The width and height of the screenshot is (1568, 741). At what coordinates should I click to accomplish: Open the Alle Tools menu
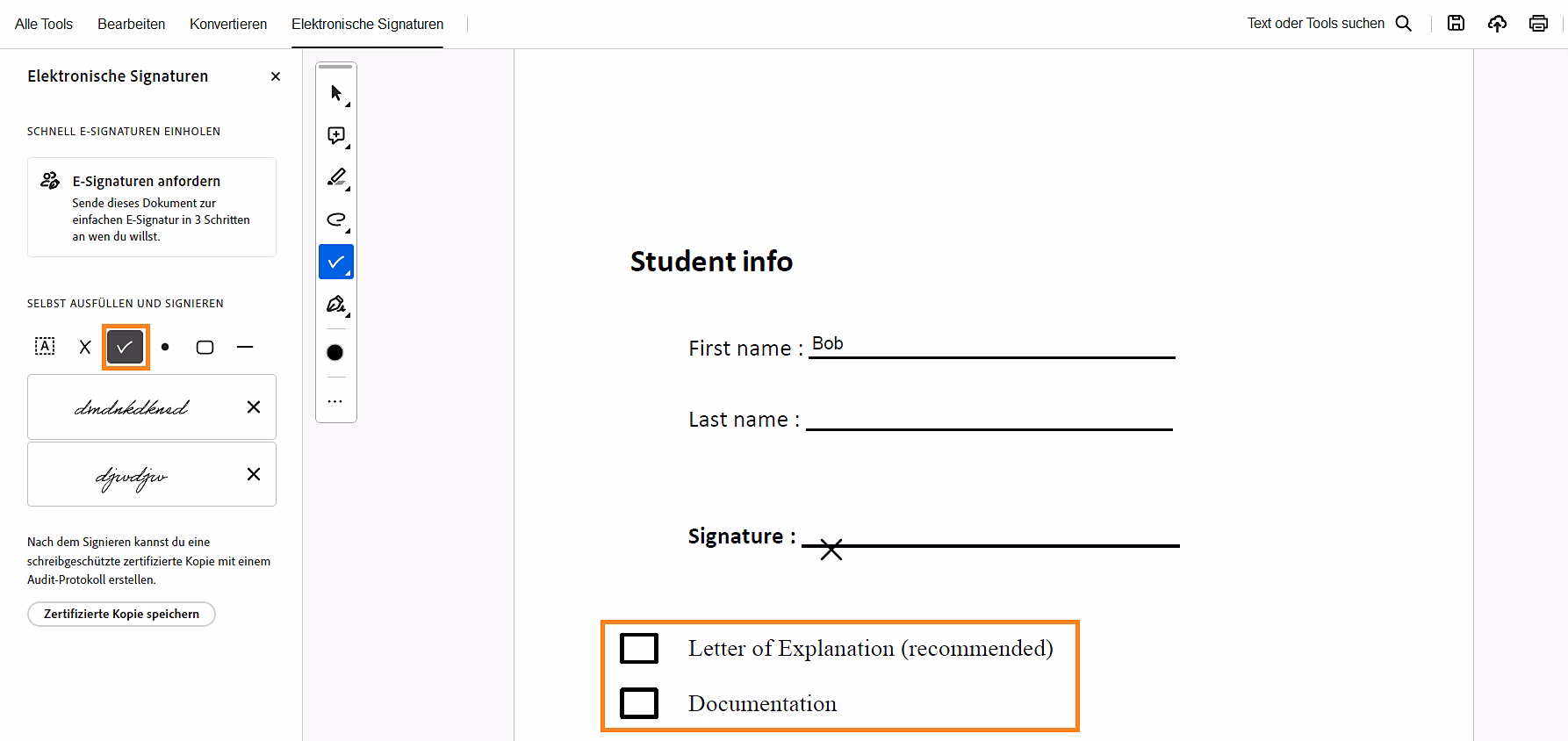point(44,24)
